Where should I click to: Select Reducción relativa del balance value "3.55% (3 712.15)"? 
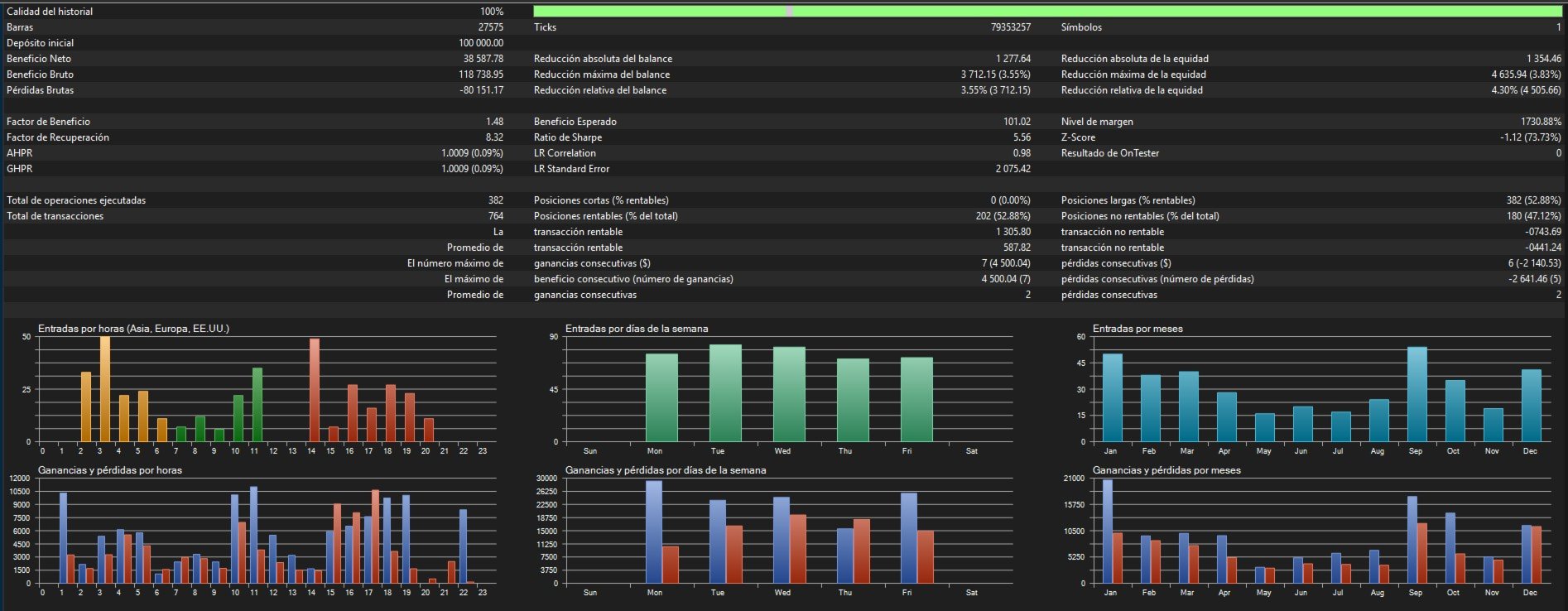click(x=996, y=90)
